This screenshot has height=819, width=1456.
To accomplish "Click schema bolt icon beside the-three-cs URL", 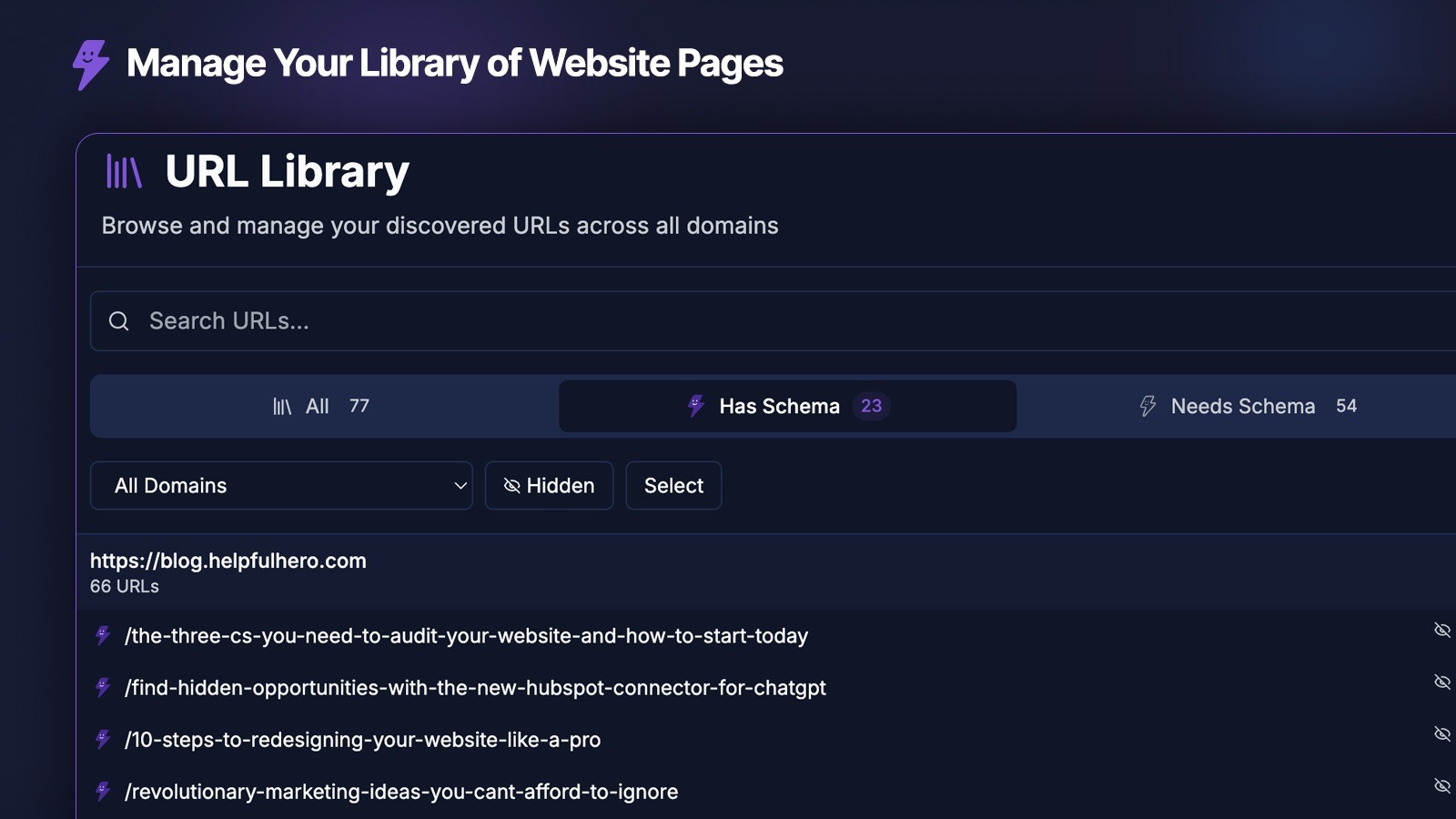I will point(104,635).
